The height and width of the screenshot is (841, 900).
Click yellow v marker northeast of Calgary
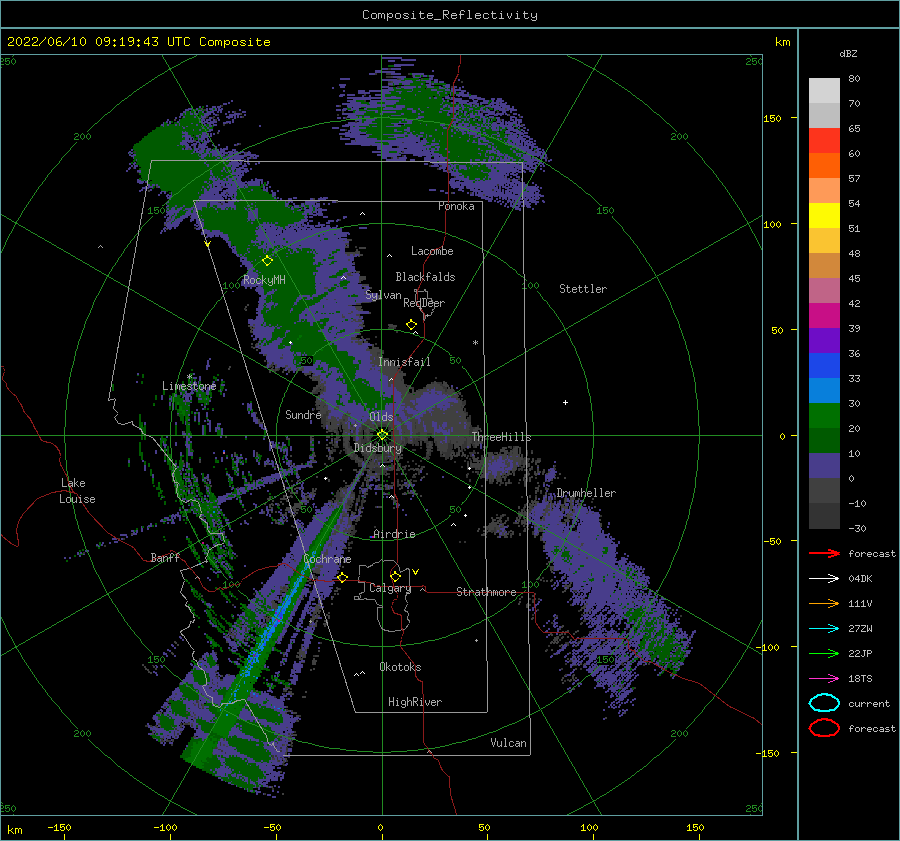pos(416,572)
